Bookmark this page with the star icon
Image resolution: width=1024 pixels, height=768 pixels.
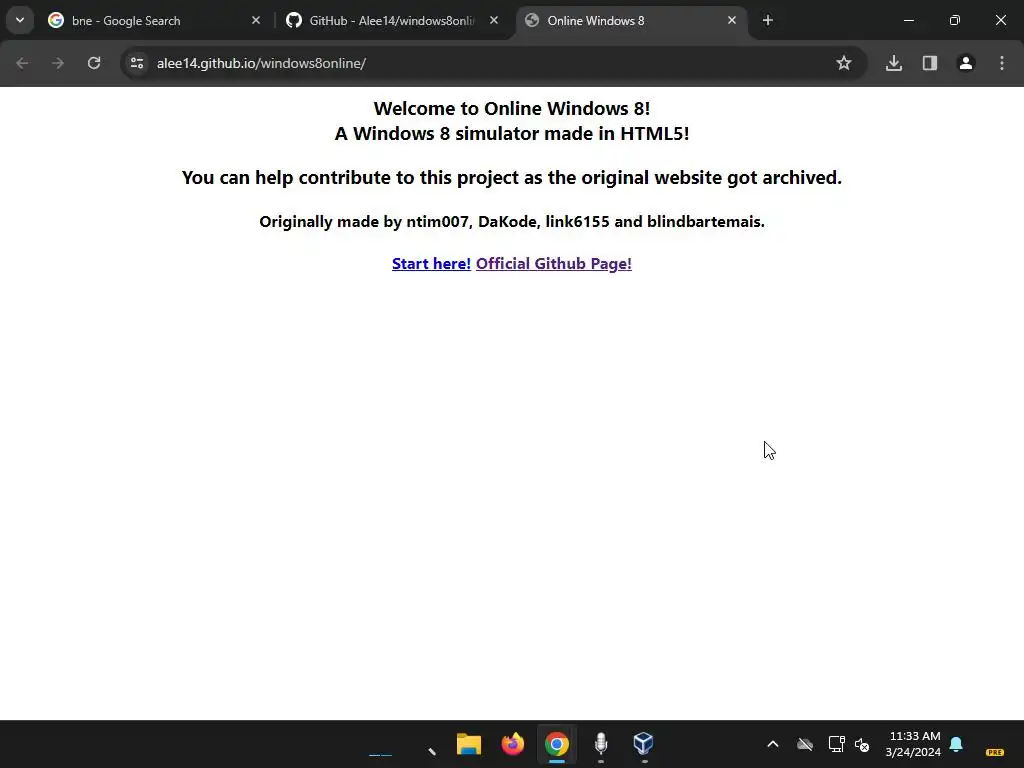click(x=844, y=63)
